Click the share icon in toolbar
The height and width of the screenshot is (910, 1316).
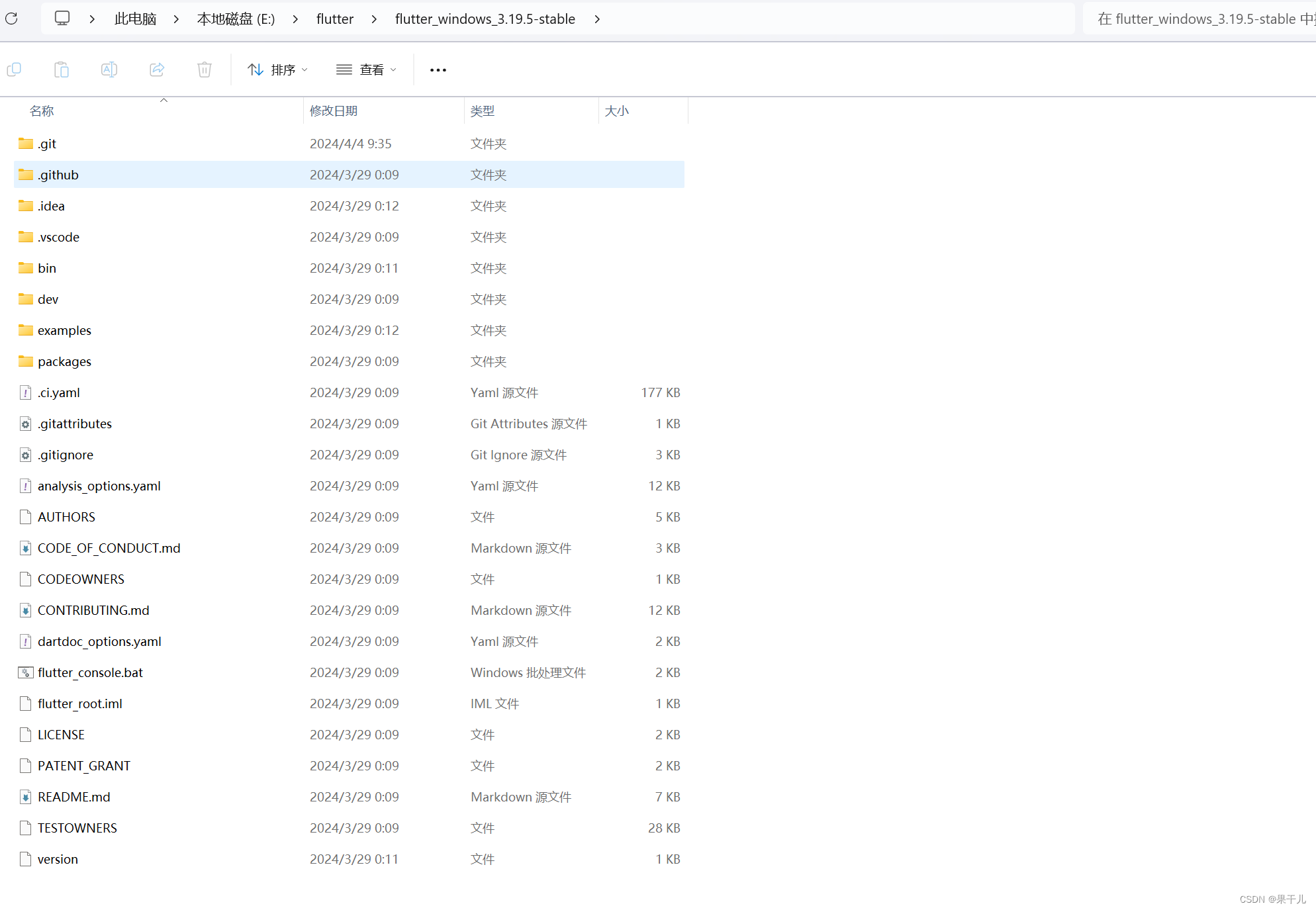point(157,69)
